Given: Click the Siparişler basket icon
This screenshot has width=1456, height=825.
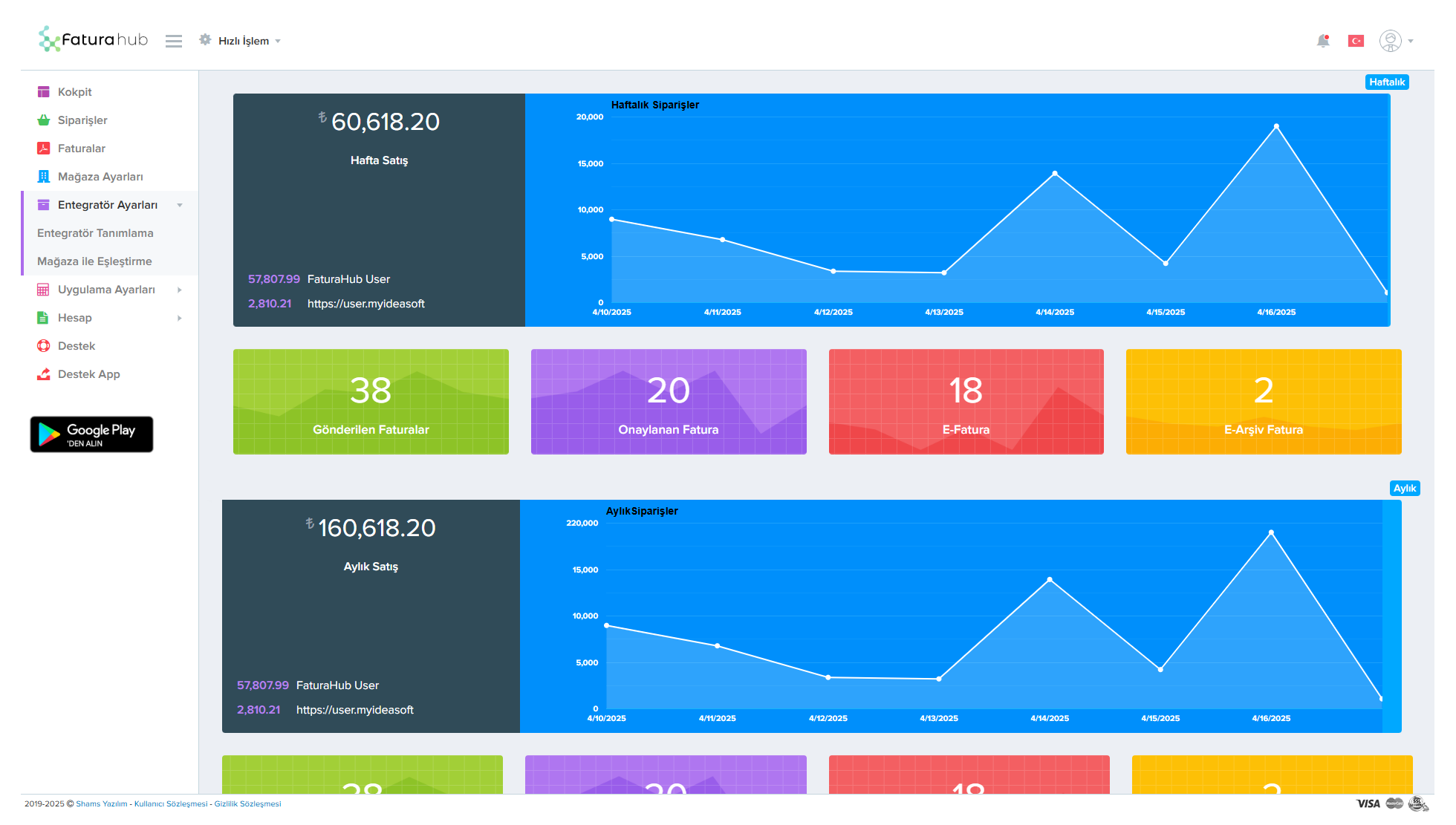Looking at the screenshot, I should [44, 120].
